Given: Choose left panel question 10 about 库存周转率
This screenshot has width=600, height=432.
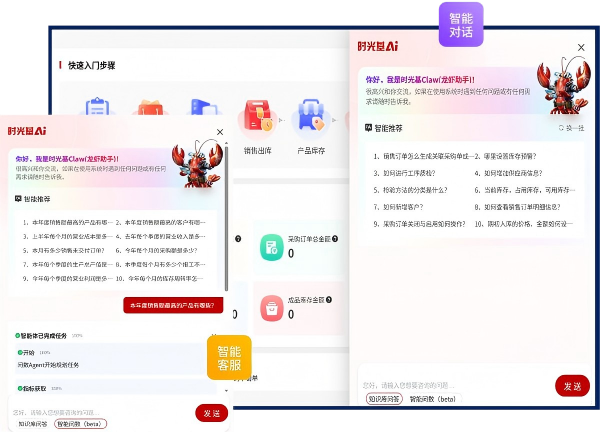Looking at the screenshot, I should (x=160, y=278).
